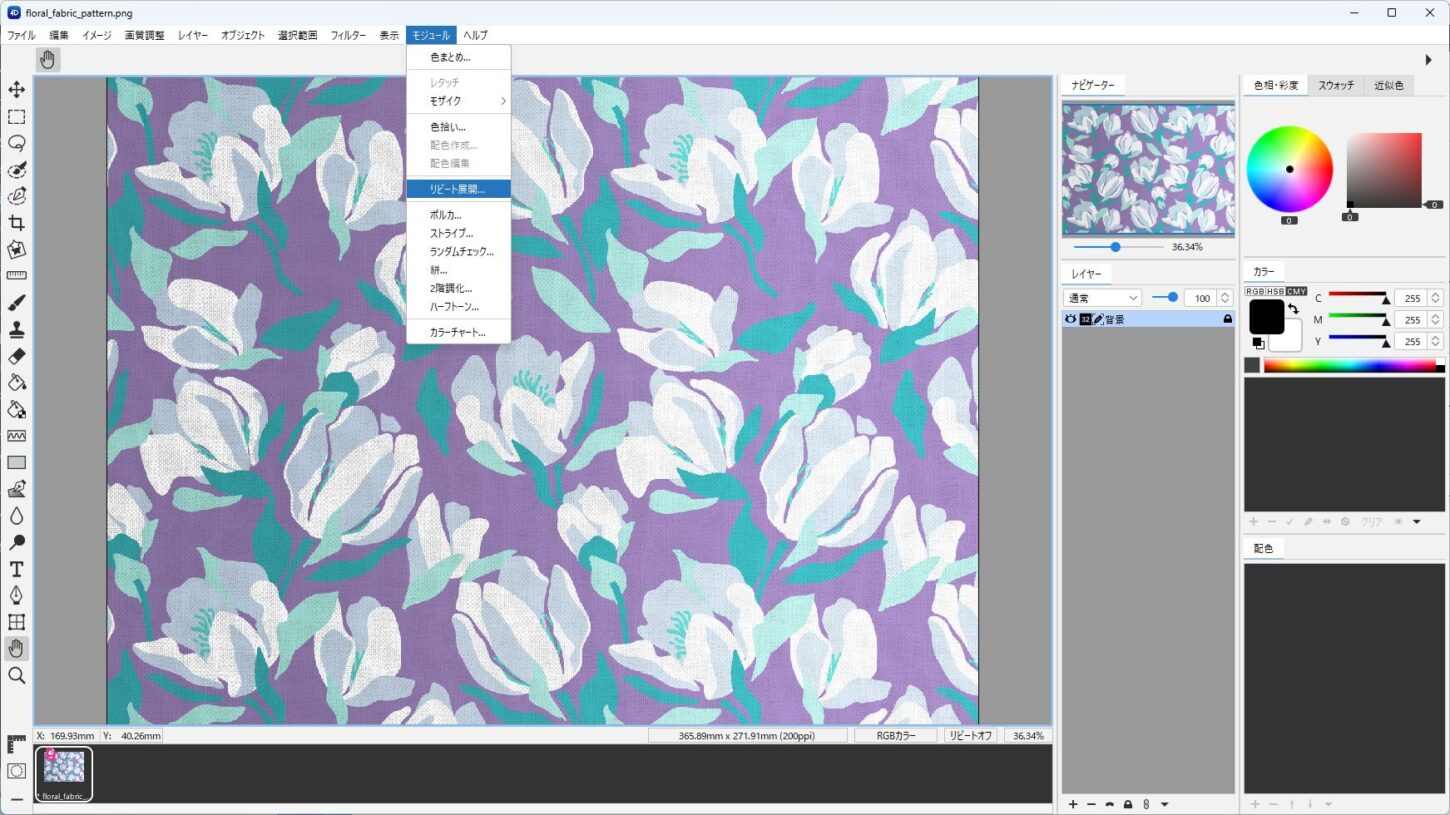
Task: Switch to the スウォッチ tab
Action: [x=1336, y=86]
